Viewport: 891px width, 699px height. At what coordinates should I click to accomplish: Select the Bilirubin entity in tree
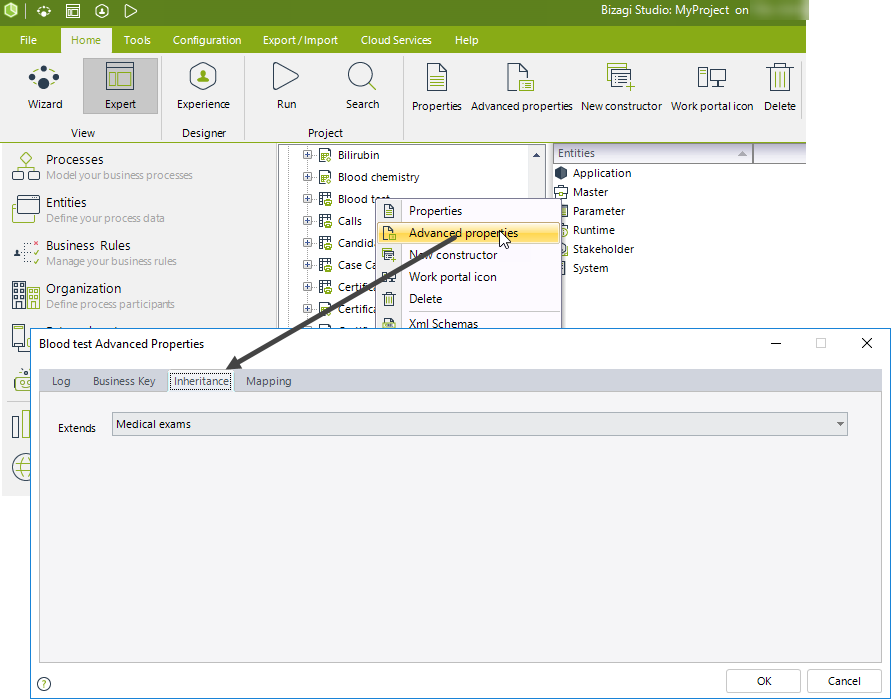(359, 155)
